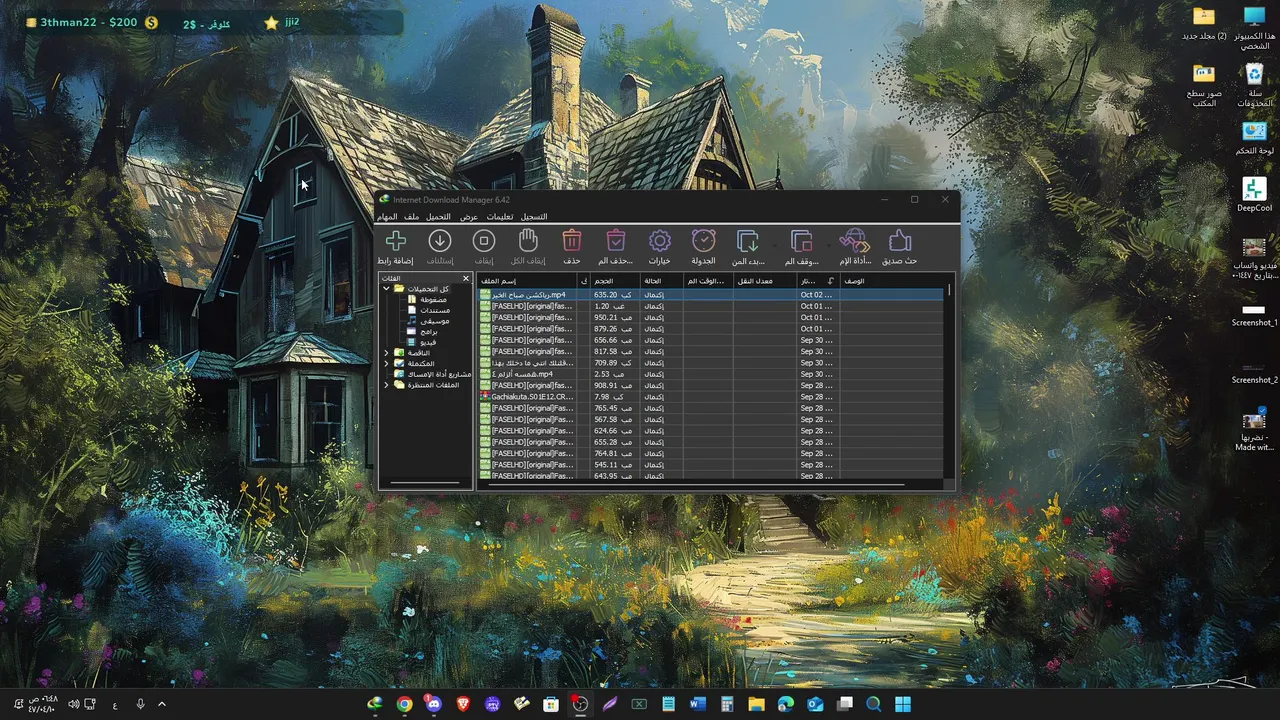Open the Scheduler (الجدولة) clock icon
The width and height of the screenshot is (1280, 720).
point(704,241)
